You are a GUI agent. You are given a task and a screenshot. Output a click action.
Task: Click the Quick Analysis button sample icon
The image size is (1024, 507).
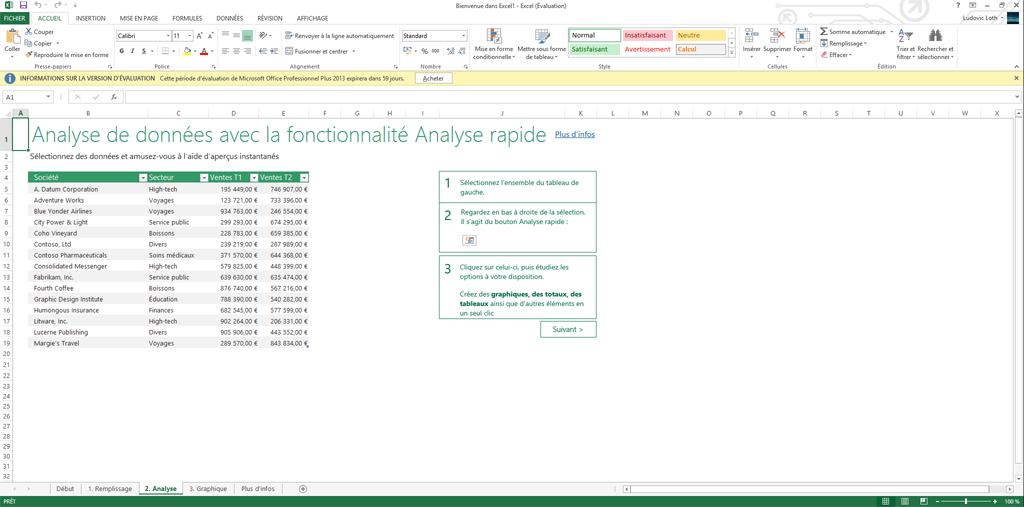coord(470,240)
